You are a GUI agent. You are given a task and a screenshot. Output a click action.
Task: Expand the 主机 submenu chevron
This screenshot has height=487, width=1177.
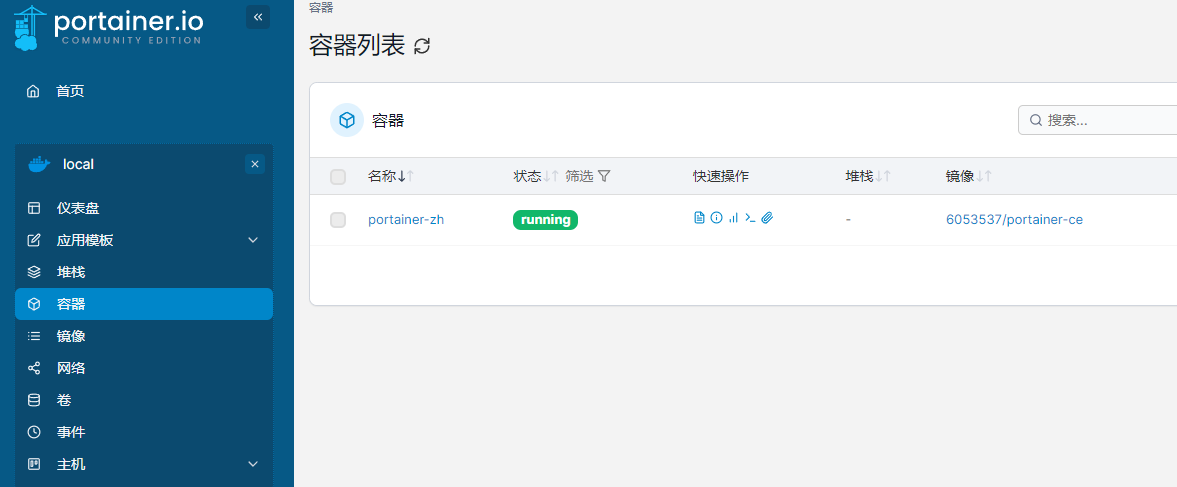click(253, 464)
